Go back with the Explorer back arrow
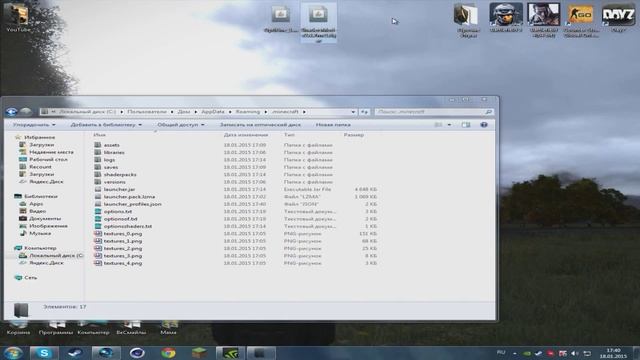Viewport: 640px width, 360px height. pos(11,111)
